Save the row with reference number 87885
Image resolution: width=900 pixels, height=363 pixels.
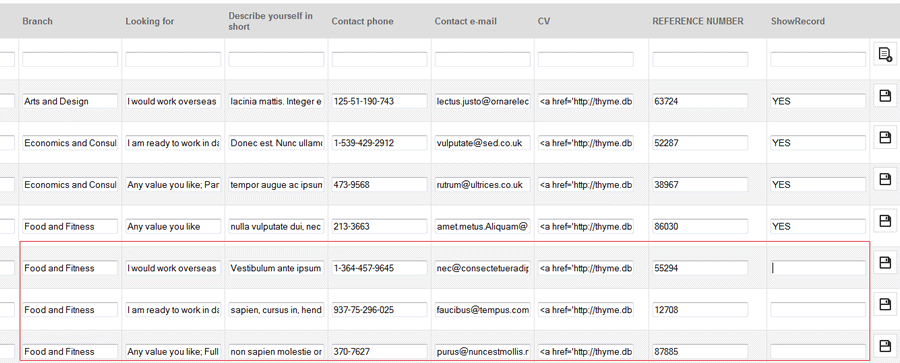tap(885, 346)
